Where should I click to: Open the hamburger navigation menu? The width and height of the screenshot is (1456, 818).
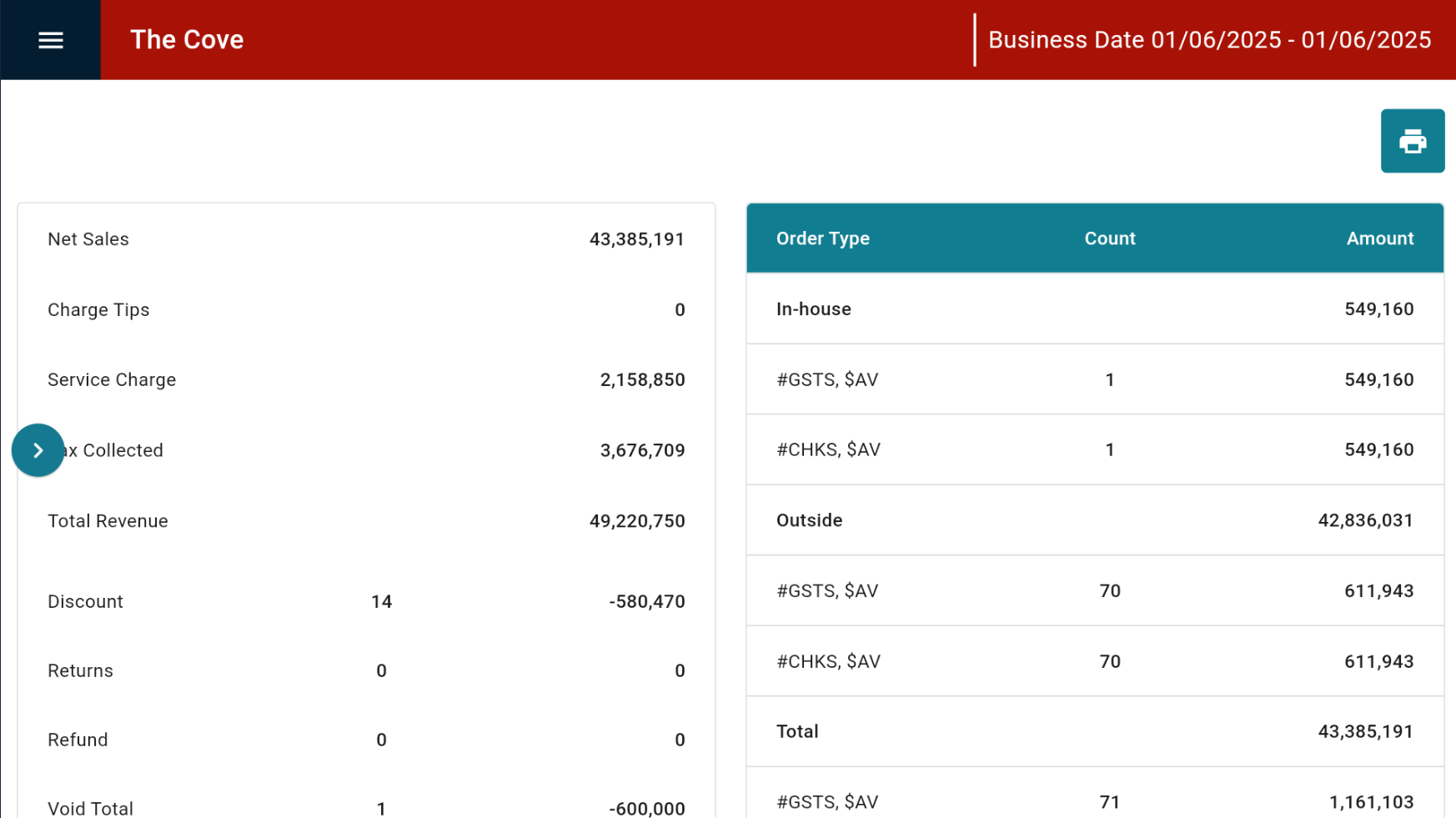(50, 40)
